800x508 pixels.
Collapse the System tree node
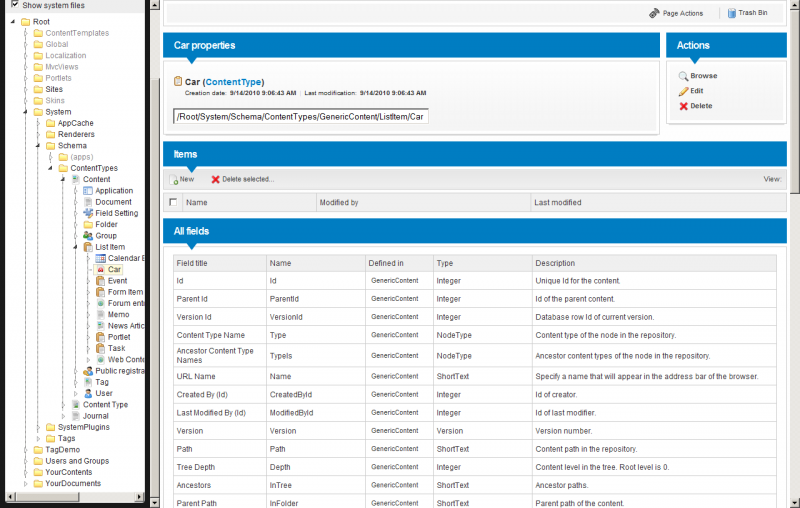pyautogui.click(x=26, y=112)
